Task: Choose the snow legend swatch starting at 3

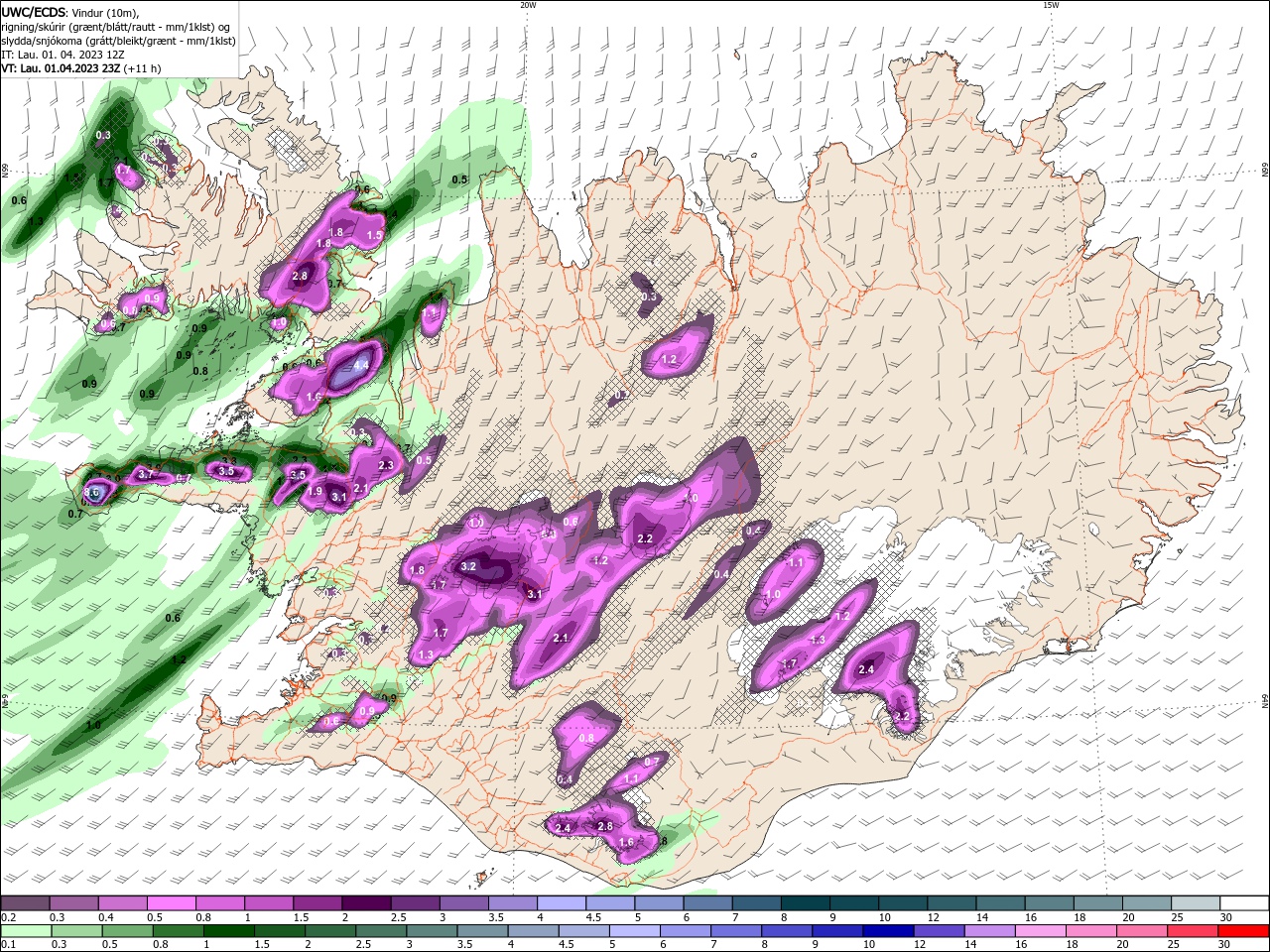Action: pos(463,903)
